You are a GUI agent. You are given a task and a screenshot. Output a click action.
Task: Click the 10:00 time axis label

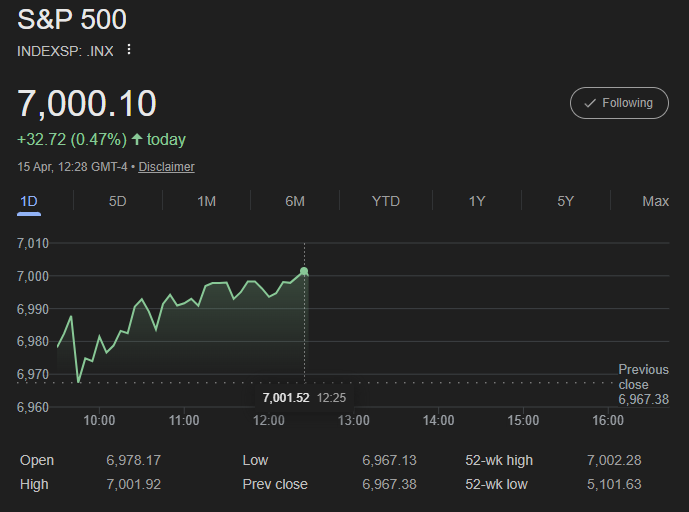point(99,421)
